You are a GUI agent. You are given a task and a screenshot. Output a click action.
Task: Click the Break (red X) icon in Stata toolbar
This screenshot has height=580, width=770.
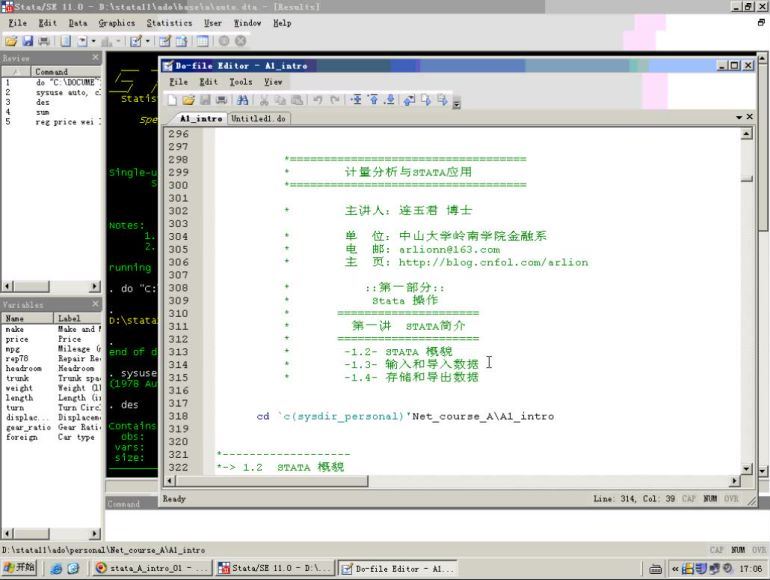(240, 41)
